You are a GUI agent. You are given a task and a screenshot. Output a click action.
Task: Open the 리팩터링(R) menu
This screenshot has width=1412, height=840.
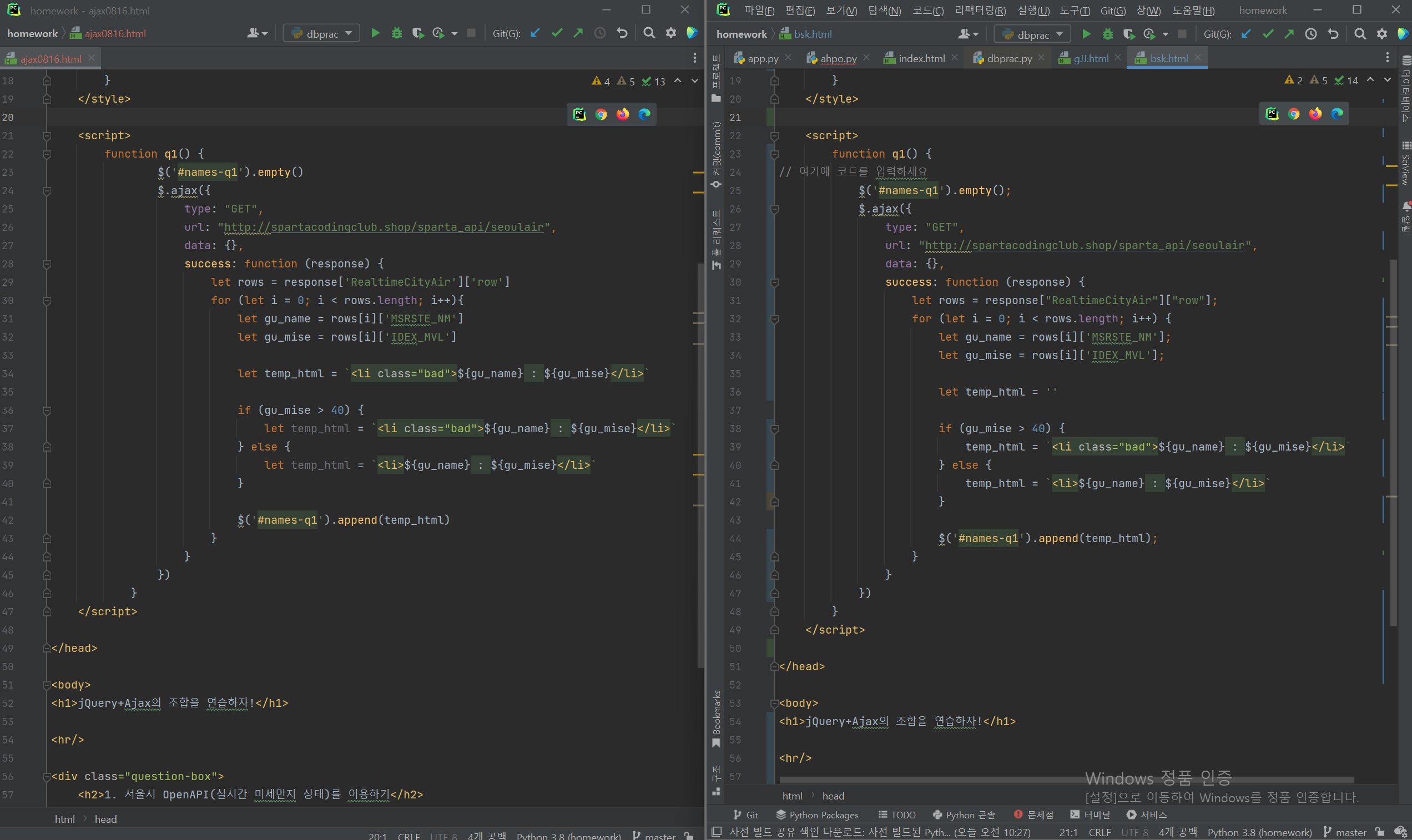tap(980, 10)
